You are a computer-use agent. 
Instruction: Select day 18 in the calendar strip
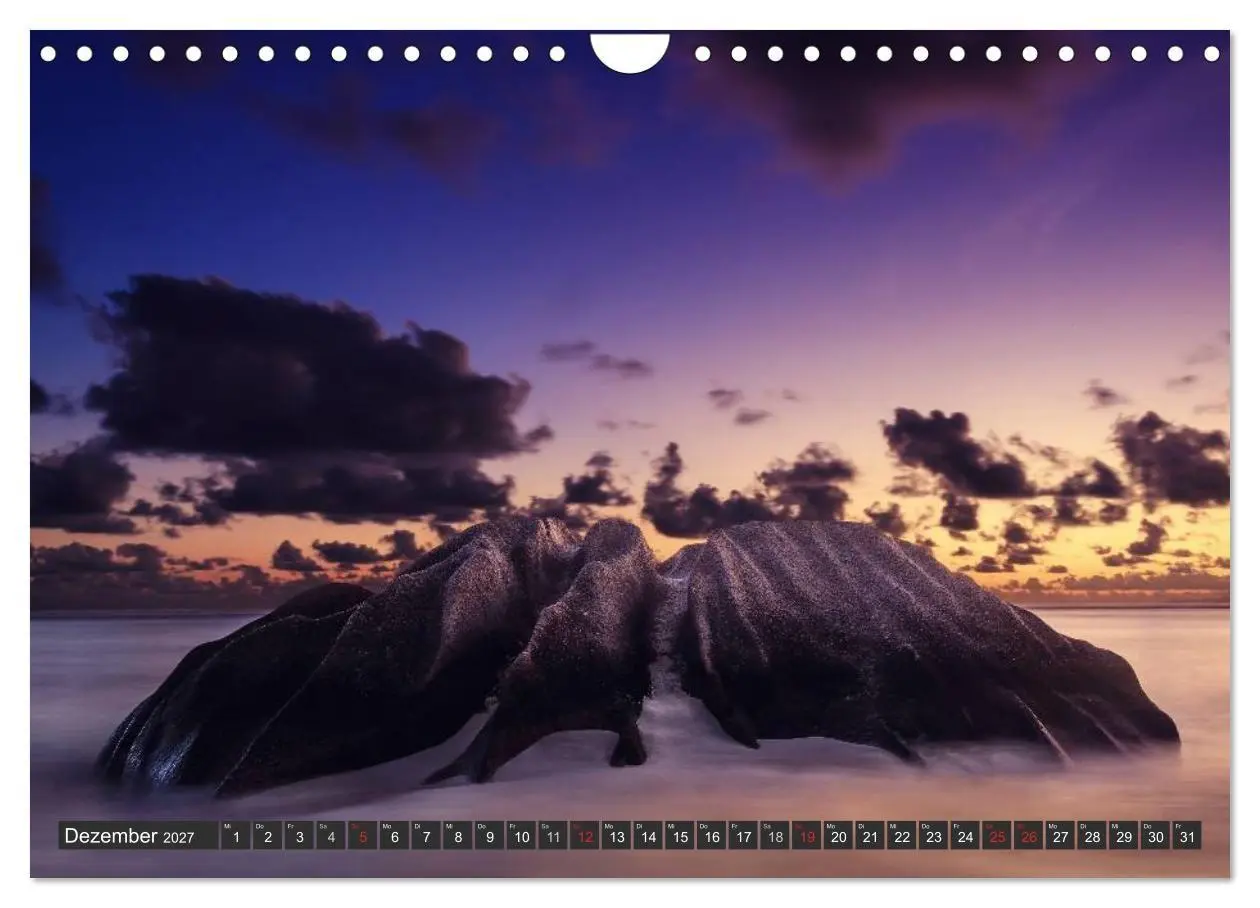775,836
